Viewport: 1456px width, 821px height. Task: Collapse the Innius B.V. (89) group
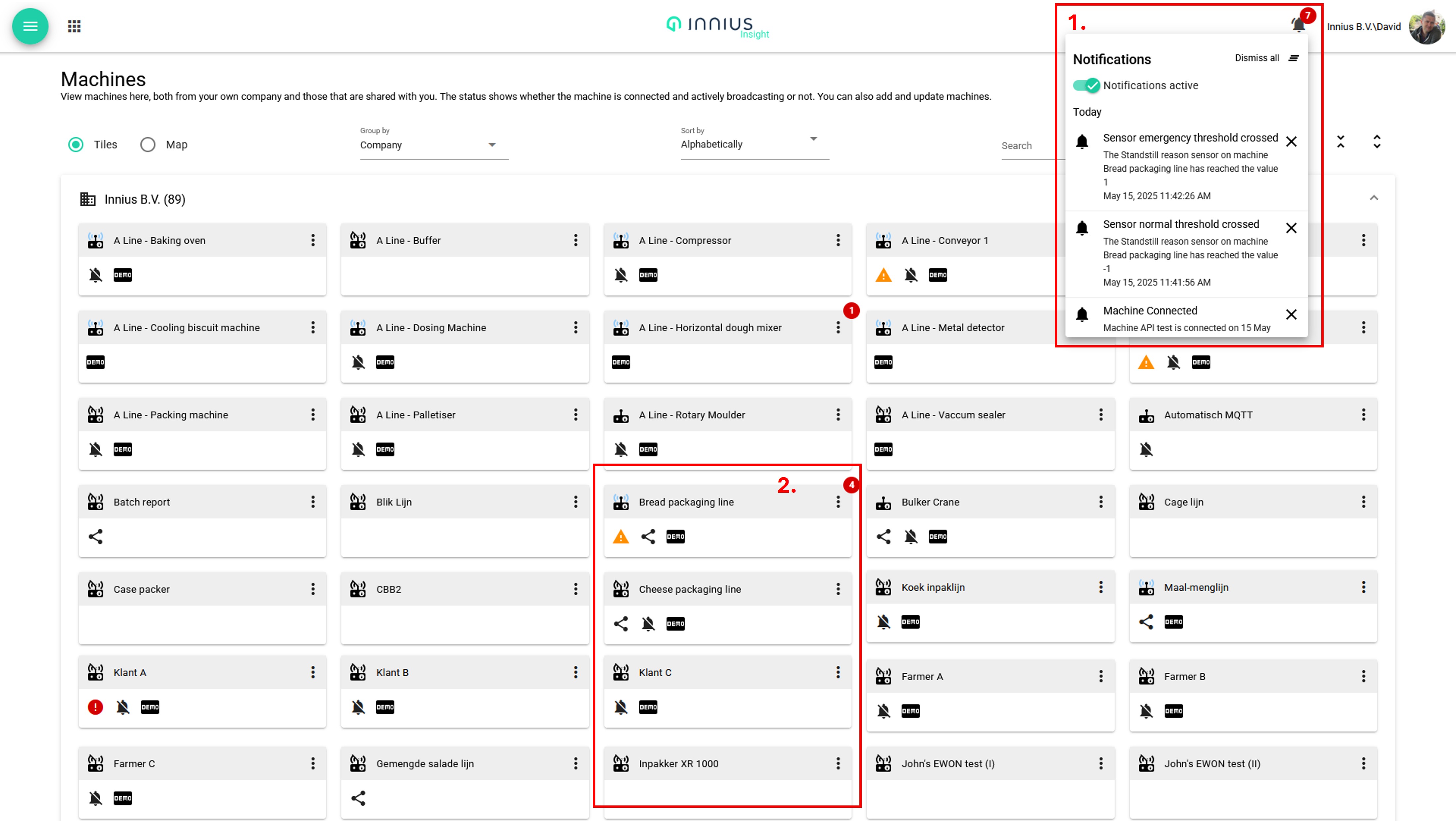pyautogui.click(x=1374, y=198)
